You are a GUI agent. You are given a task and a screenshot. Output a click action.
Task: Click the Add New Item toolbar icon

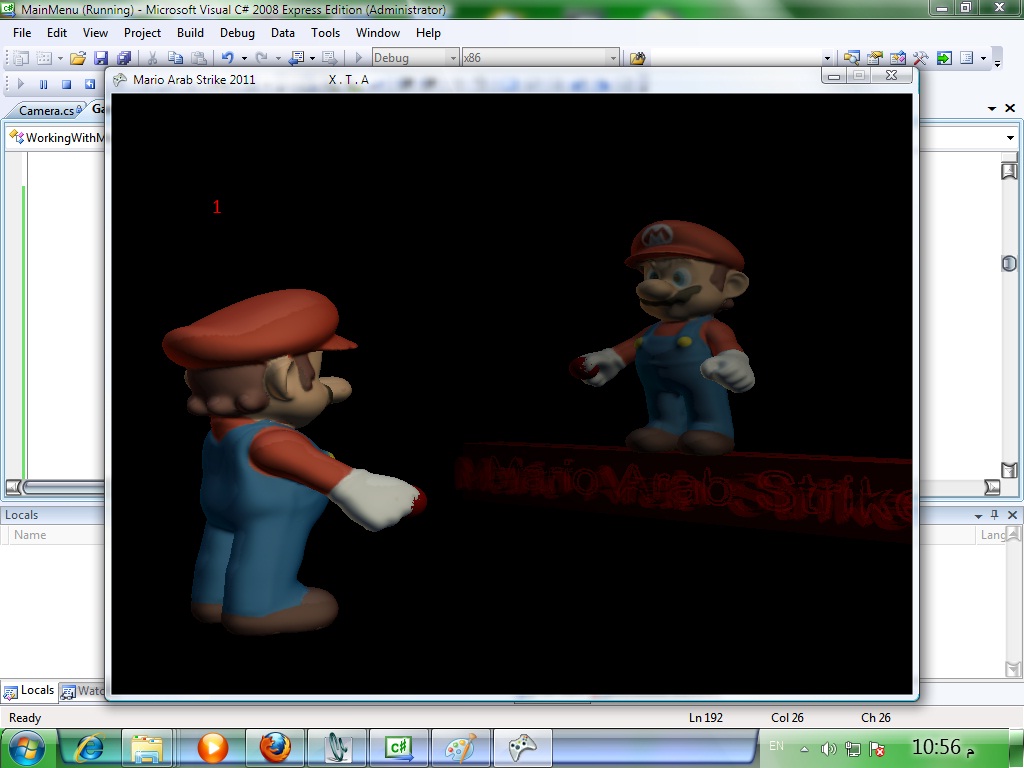point(43,58)
